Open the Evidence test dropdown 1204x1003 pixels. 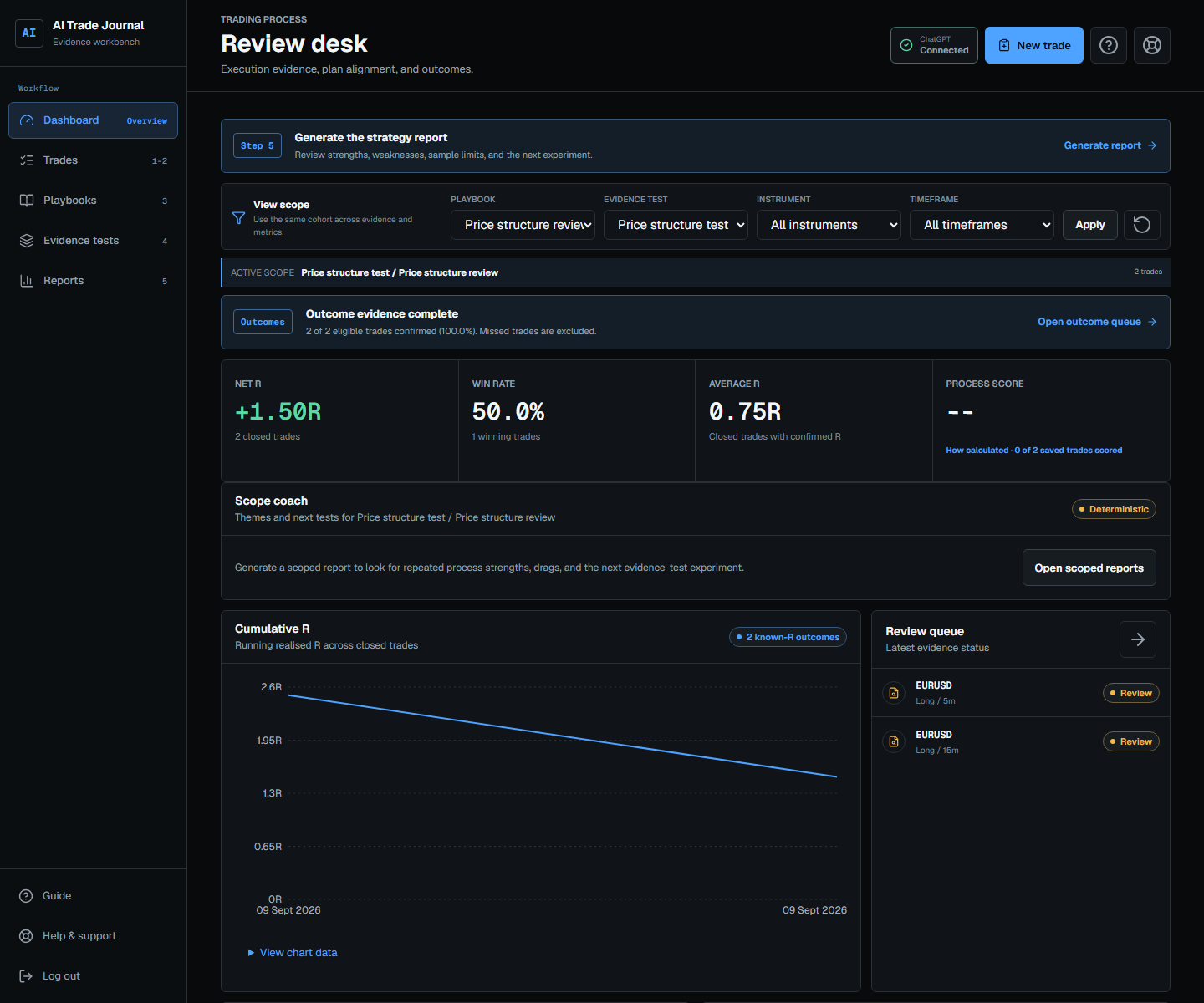coord(676,225)
